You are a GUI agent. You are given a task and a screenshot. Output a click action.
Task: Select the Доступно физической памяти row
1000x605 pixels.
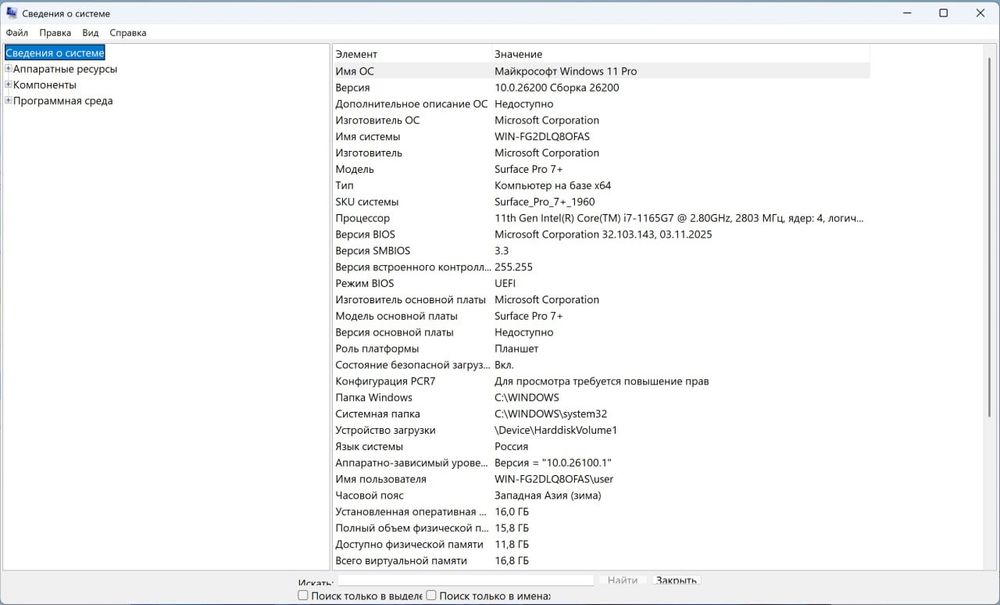[601, 544]
